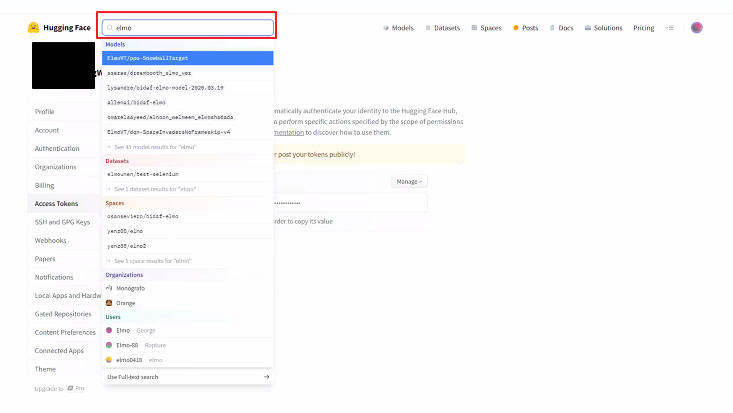Select ElmoVT/ppo-SnowballTarget model result
Image resolution: width=733 pixels, height=413 pixels.
click(x=188, y=58)
